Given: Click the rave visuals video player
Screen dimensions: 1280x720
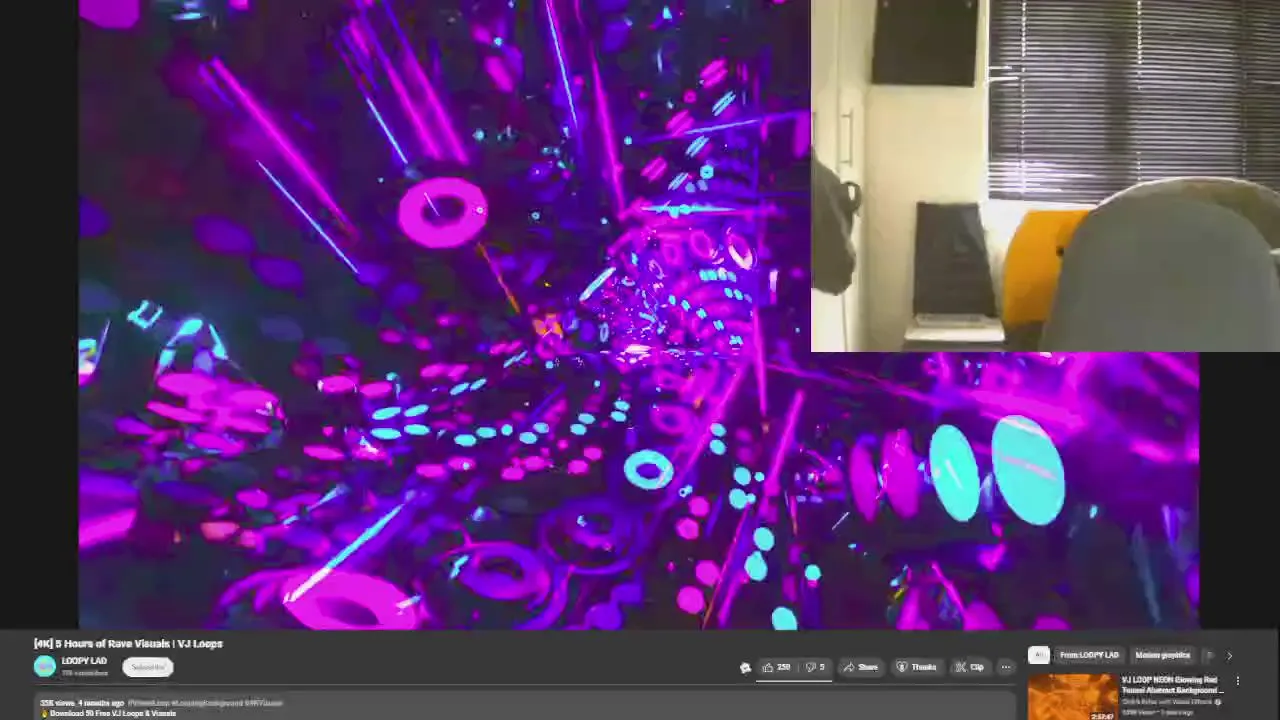Looking at the screenshot, I should [x=444, y=314].
